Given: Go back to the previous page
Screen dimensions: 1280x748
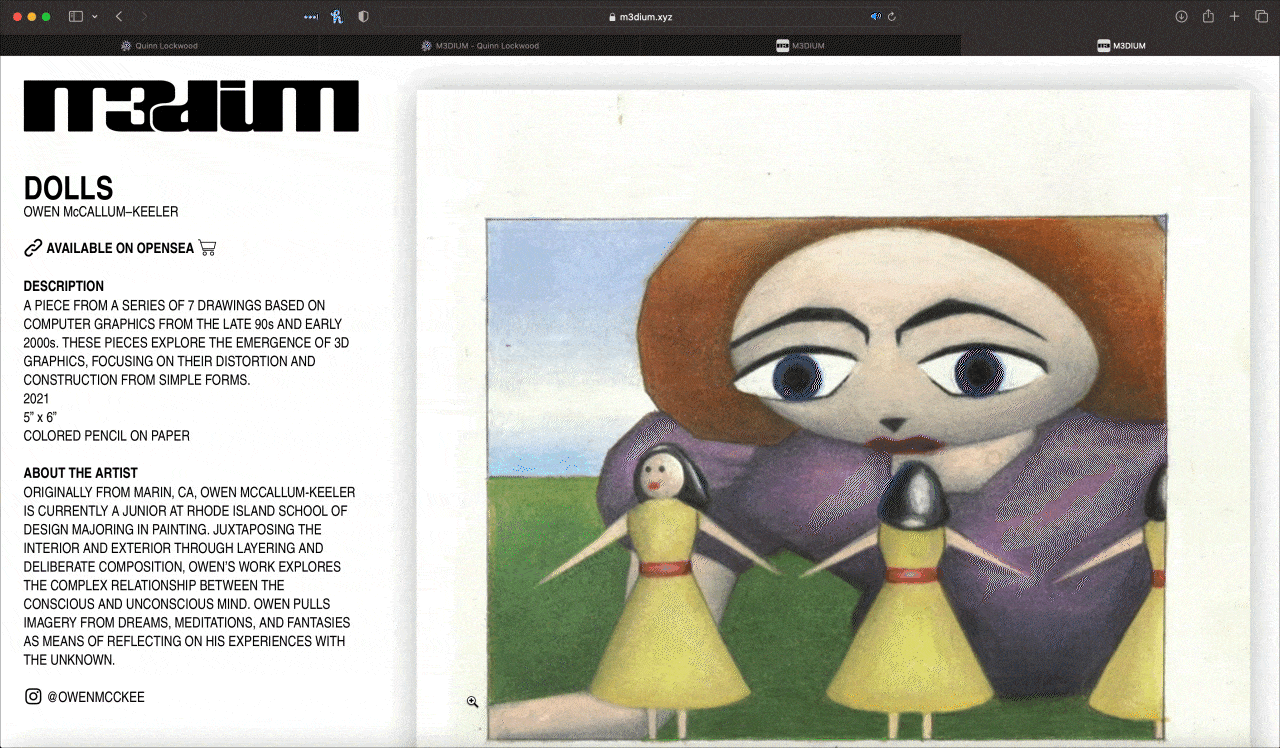Looking at the screenshot, I should pos(119,16).
